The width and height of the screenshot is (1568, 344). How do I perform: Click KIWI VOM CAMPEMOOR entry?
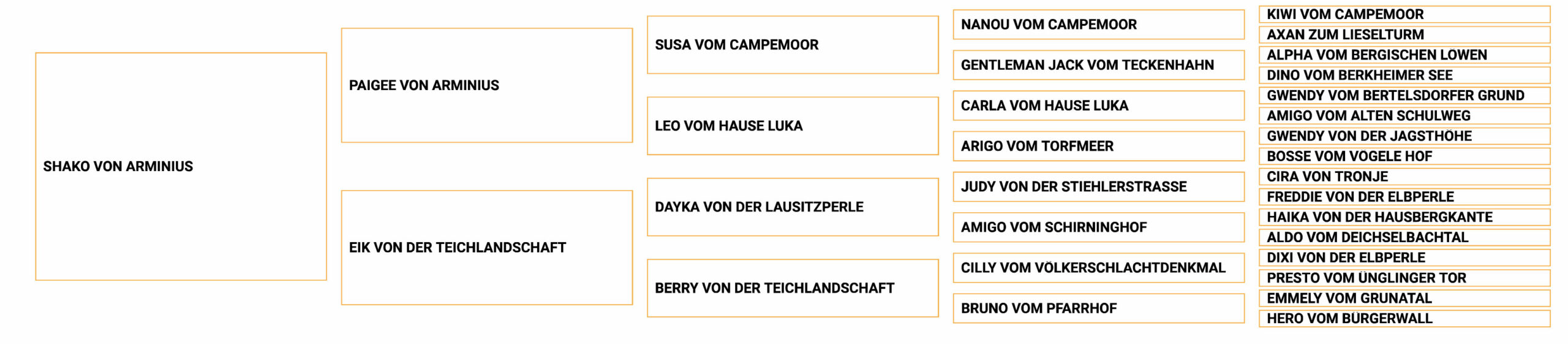pos(1404,14)
